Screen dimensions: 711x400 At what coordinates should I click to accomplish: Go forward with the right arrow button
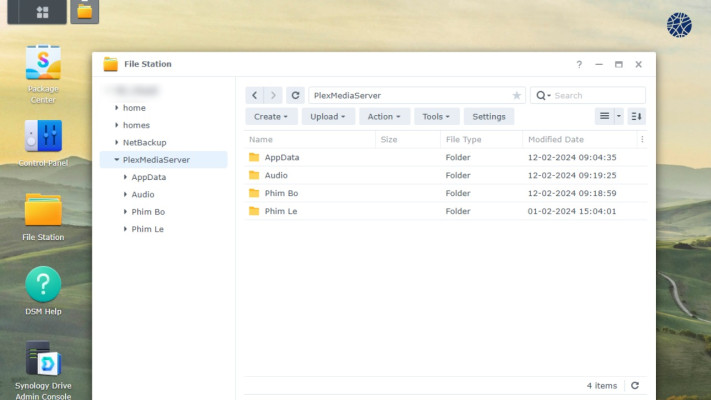(273, 95)
